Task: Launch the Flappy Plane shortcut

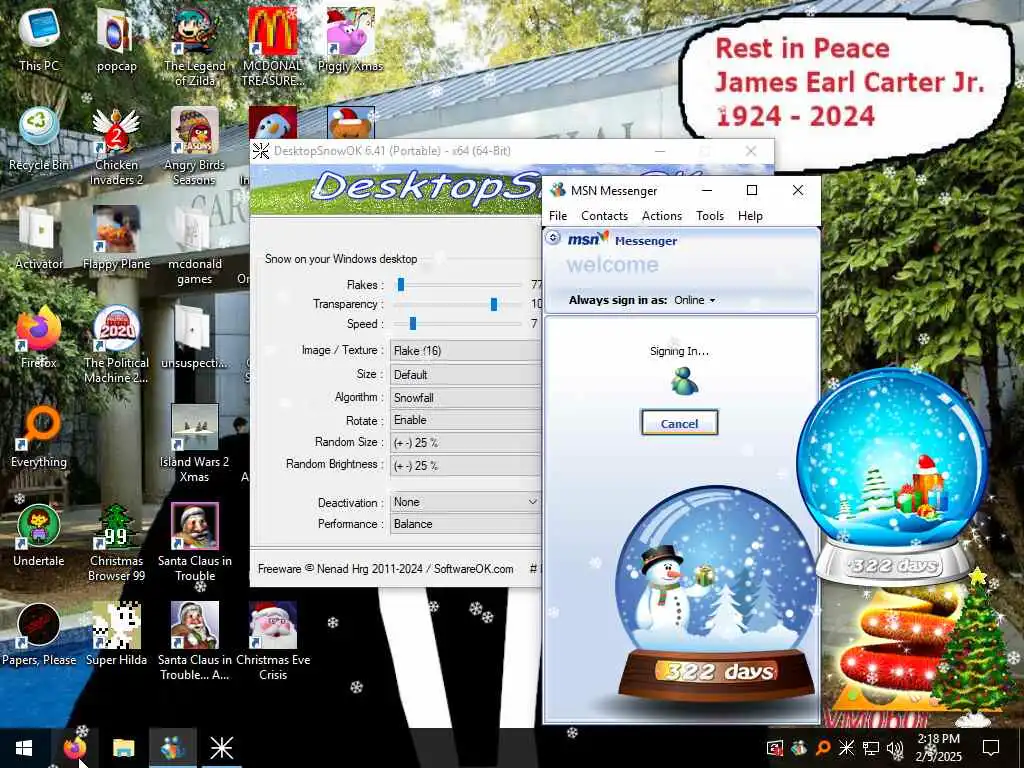Action: point(116,236)
